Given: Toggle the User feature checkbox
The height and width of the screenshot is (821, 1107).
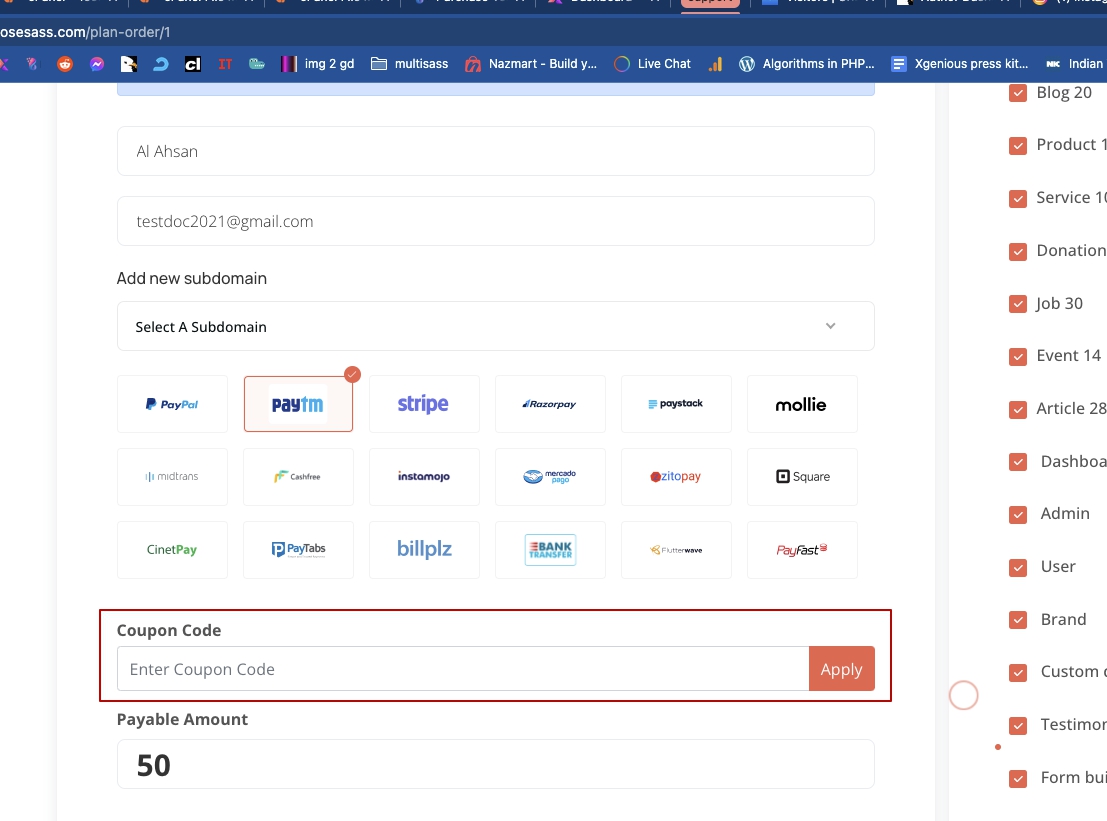Looking at the screenshot, I should (1018, 568).
